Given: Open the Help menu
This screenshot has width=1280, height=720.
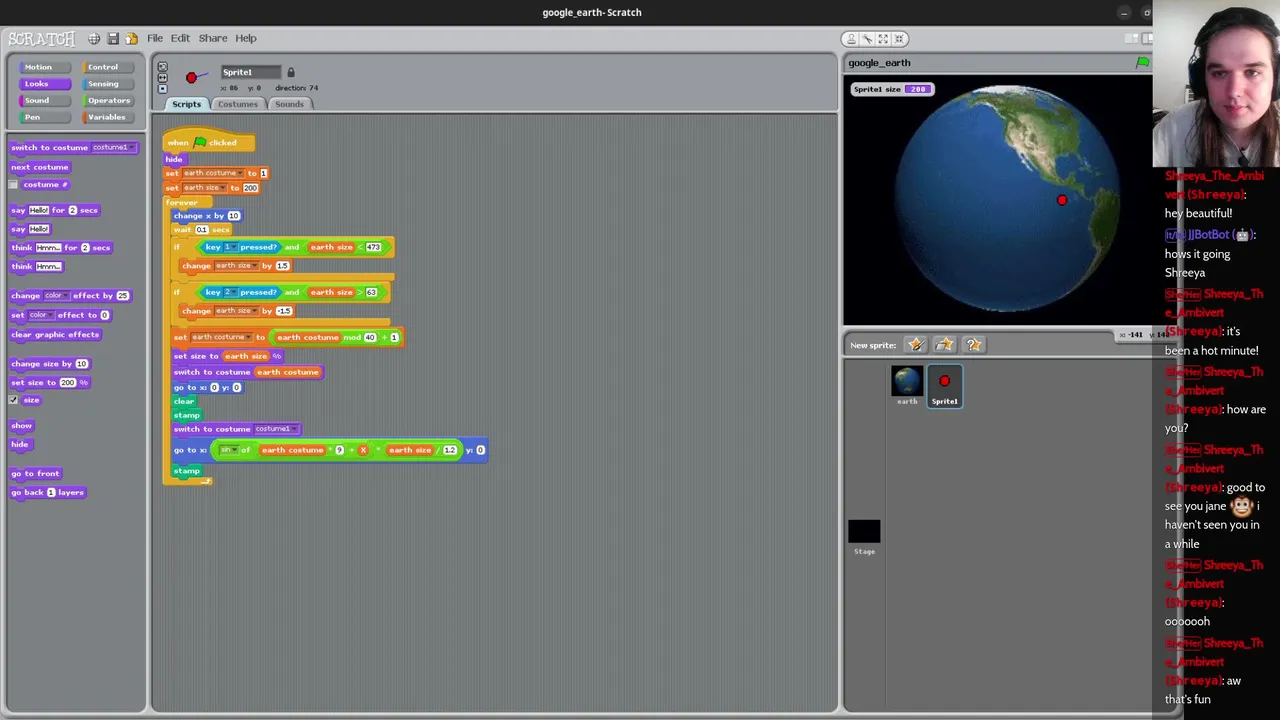Looking at the screenshot, I should (x=245, y=38).
